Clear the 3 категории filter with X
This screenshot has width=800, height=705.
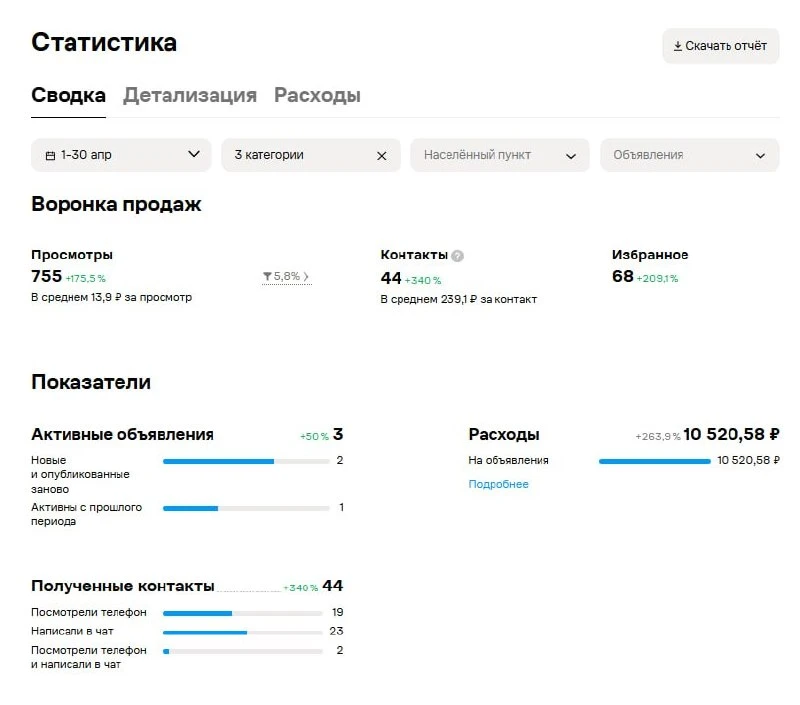pyautogui.click(x=382, y=156)
